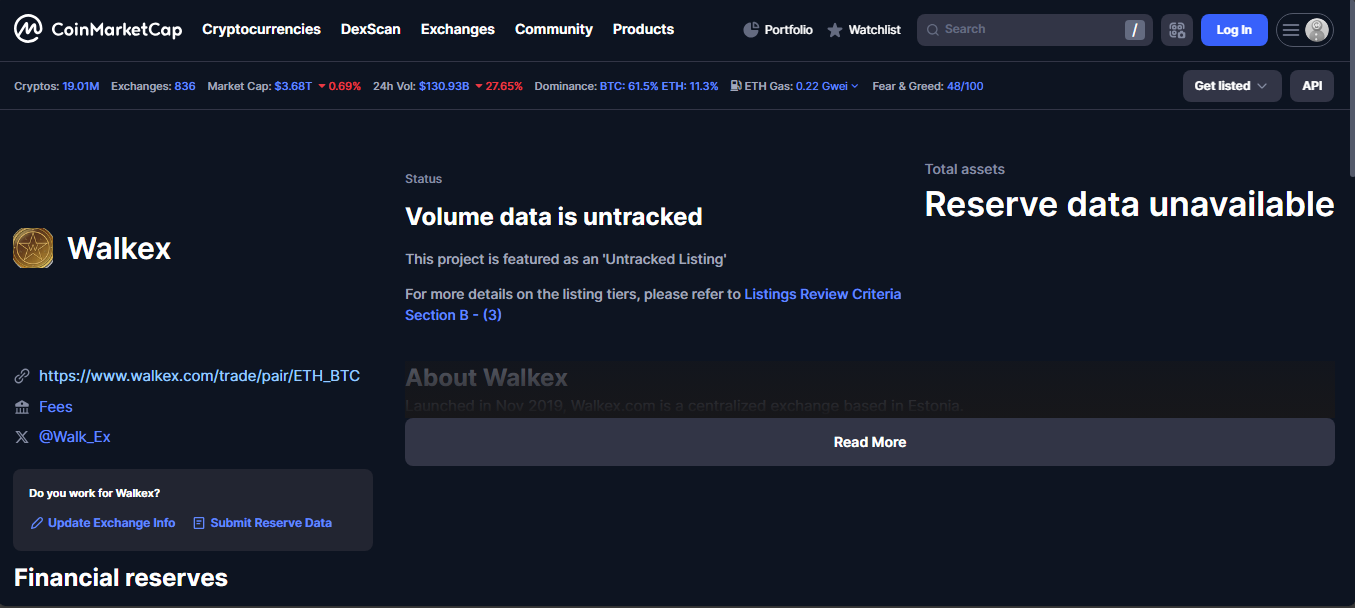Open the hamburger profile menu
1355x608 pixels.
1304,30
